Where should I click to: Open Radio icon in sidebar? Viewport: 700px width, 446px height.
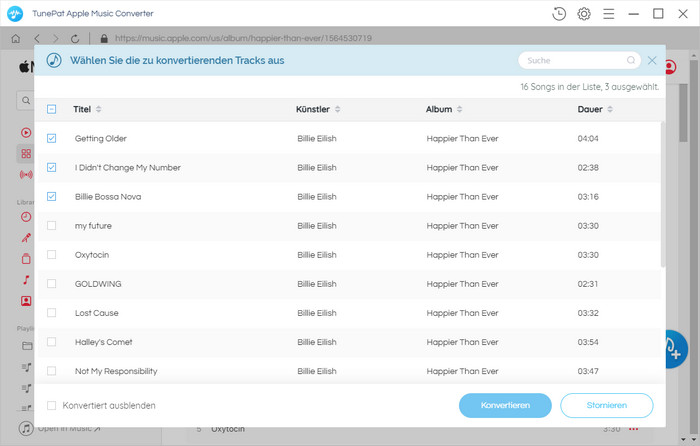click(26, 175)
